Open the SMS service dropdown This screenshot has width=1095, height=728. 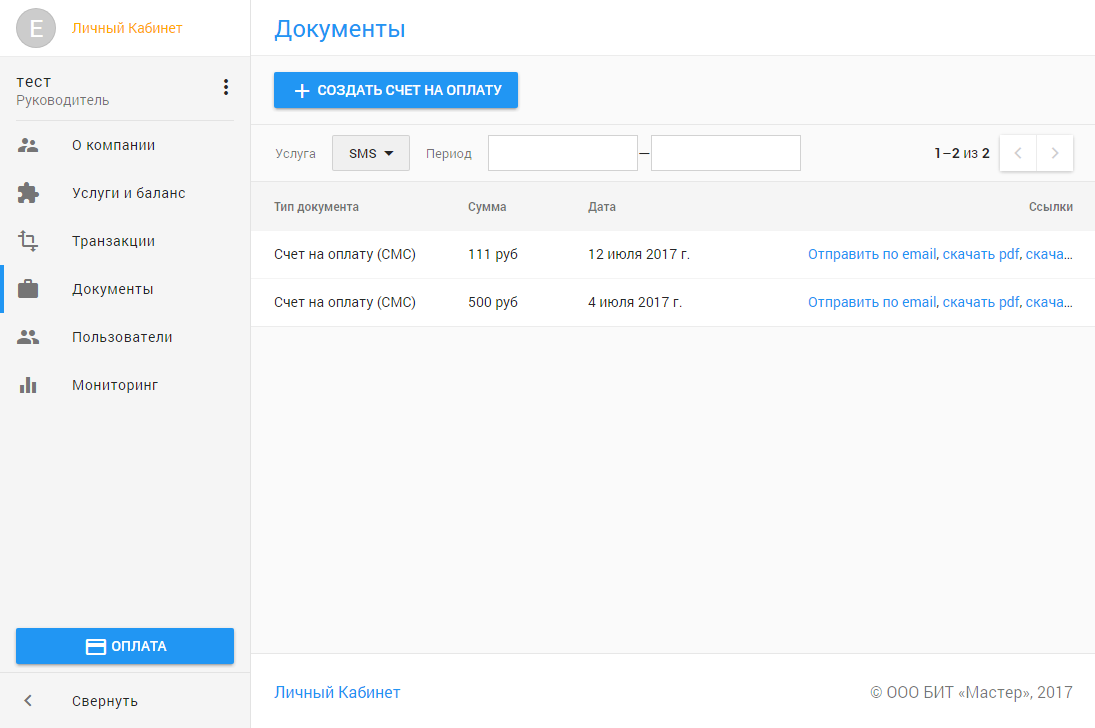(x=371, y=153)
